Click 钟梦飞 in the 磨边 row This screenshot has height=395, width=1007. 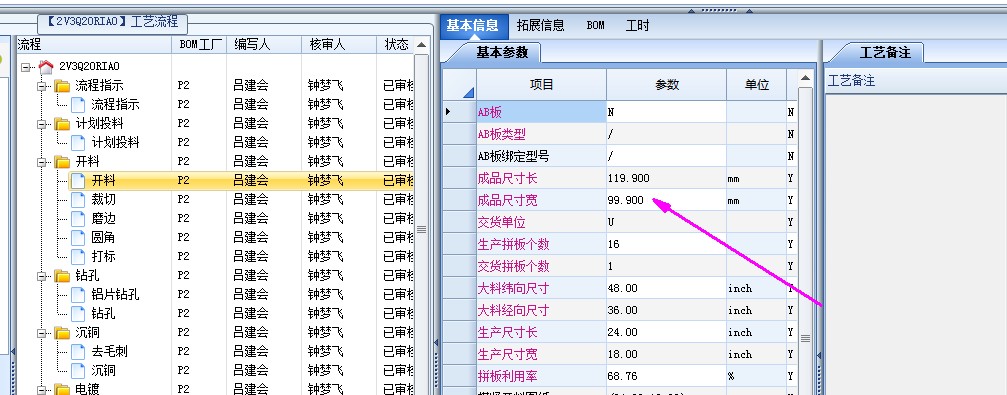(326, 218)
